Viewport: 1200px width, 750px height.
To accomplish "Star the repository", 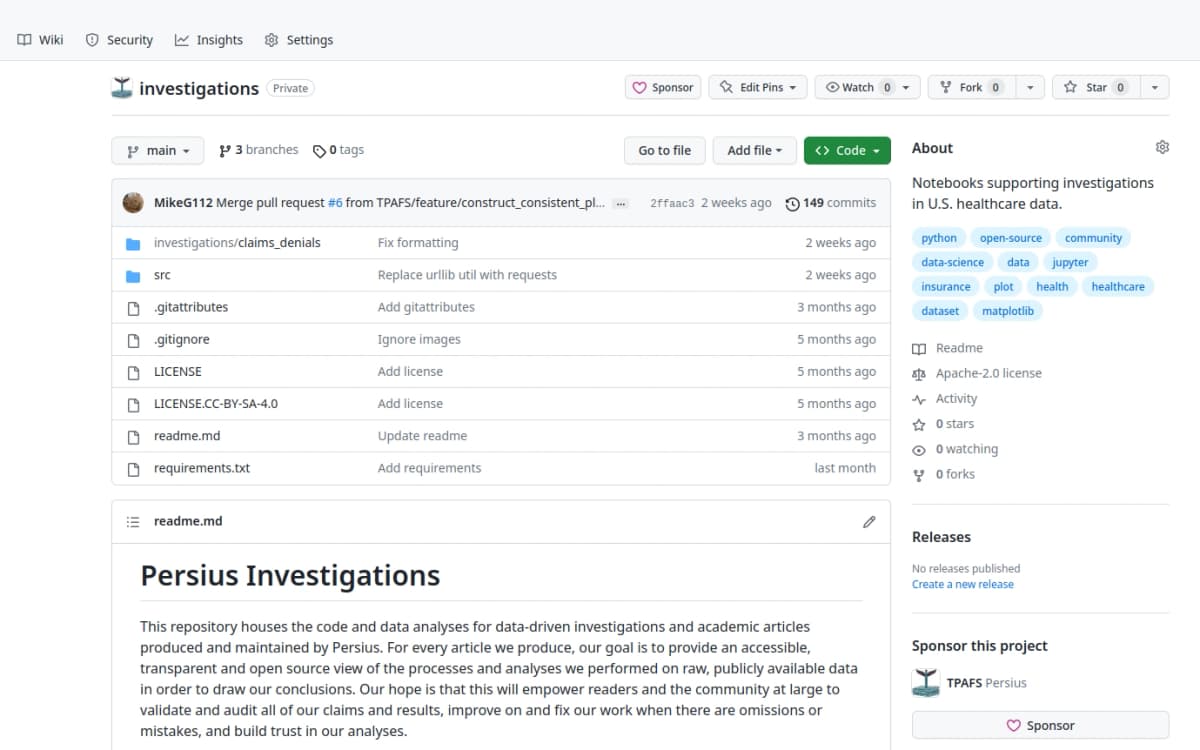I will click(1096, 87).
